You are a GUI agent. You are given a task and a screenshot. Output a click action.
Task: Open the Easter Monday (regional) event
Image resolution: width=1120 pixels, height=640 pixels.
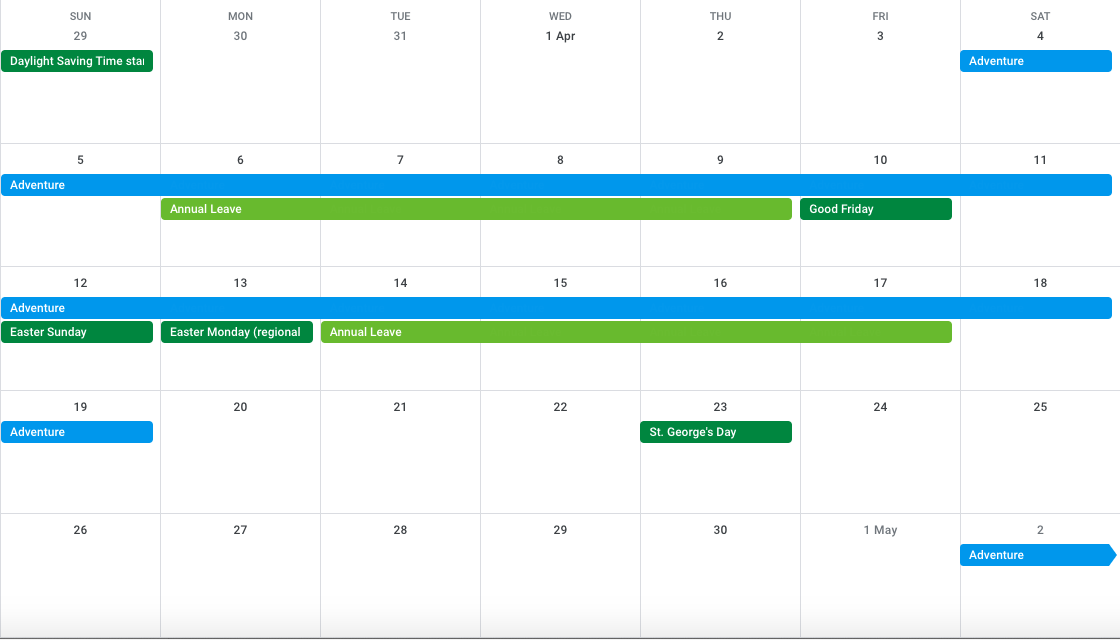(237, 332)
